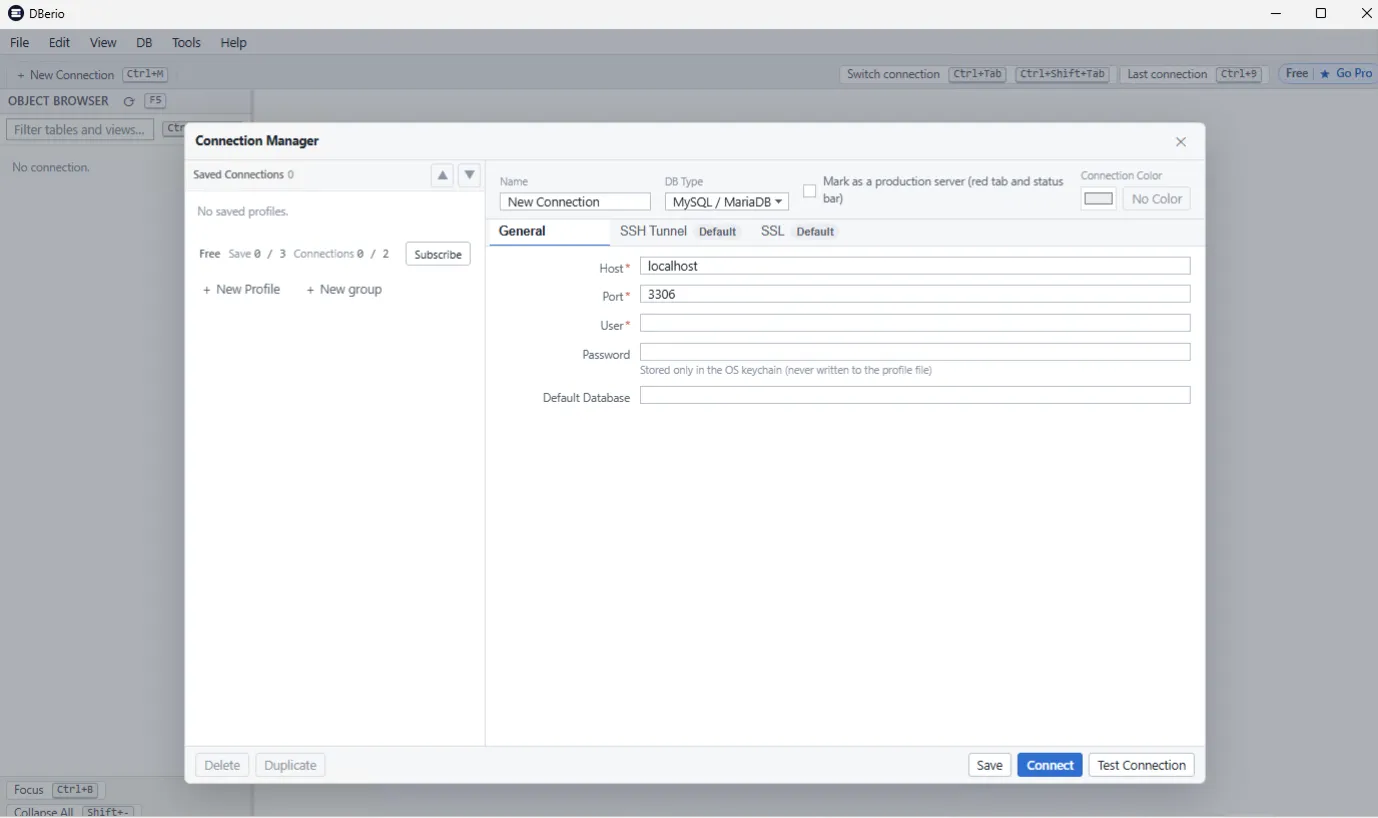
Task: Open the Tools menu
Action: tap(186, 43)
